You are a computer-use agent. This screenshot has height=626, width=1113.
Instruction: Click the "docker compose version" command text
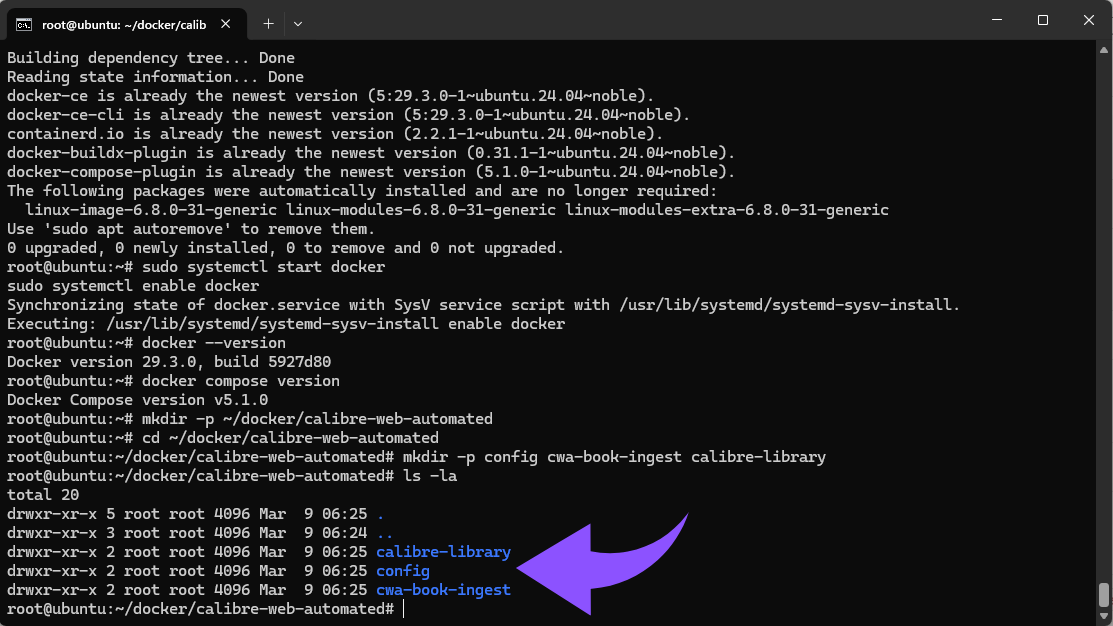(240, 381)
